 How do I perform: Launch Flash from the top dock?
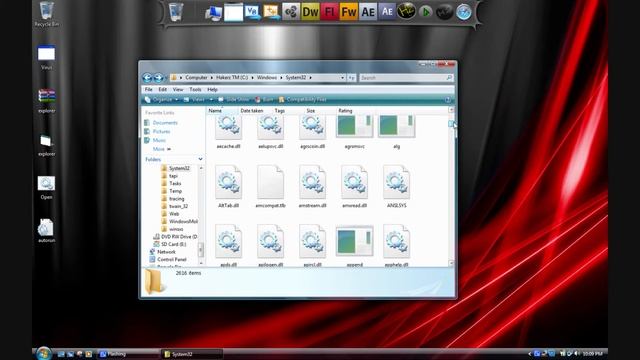pyautogui.click(x=329, y=12)
